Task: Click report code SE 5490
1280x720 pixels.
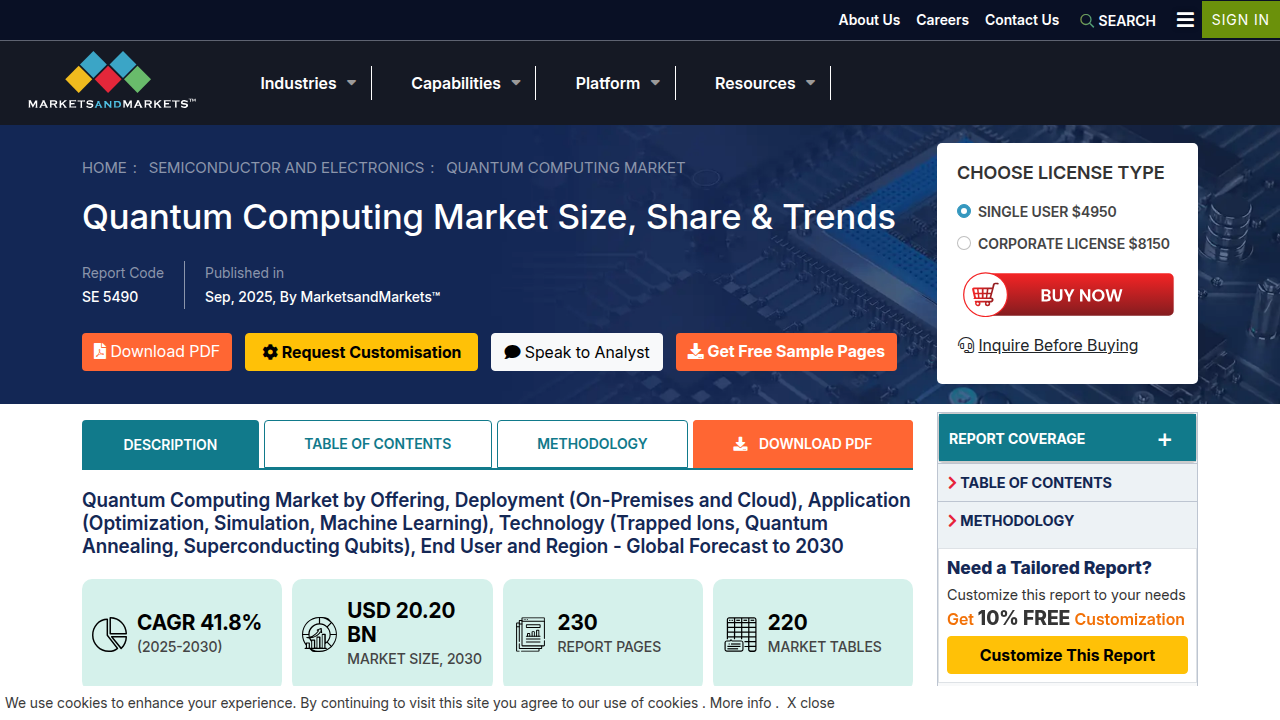Action: point(110,297)
